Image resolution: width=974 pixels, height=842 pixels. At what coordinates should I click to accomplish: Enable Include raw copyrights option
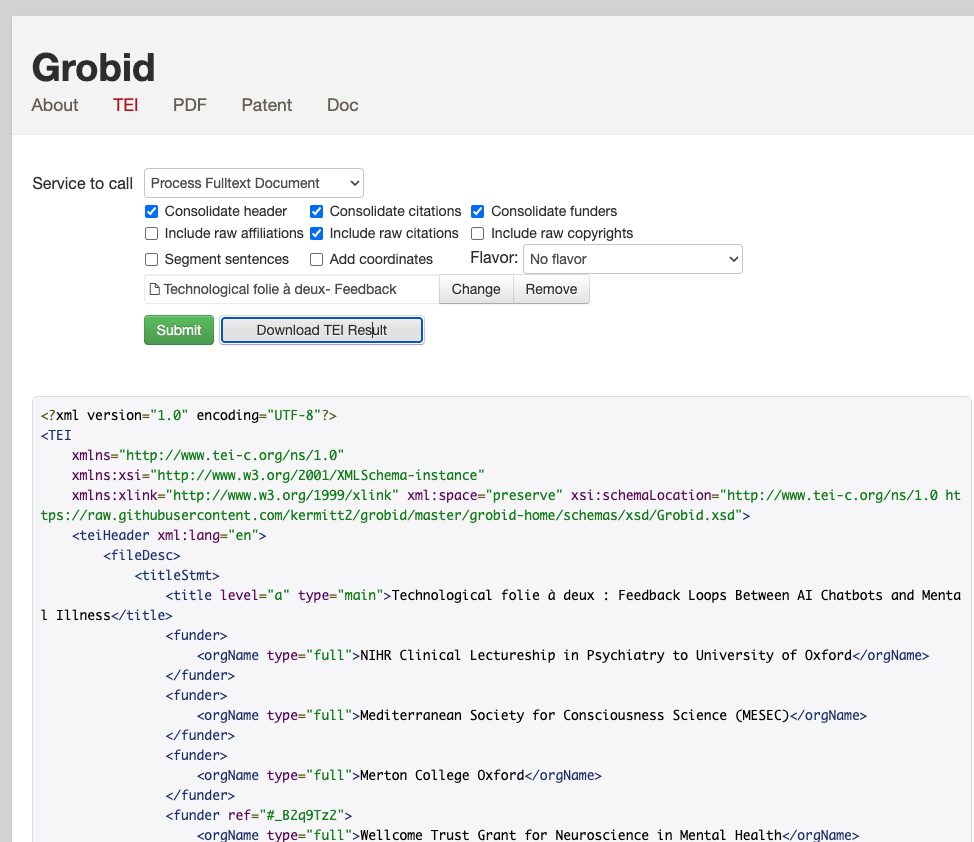point(478,234)
